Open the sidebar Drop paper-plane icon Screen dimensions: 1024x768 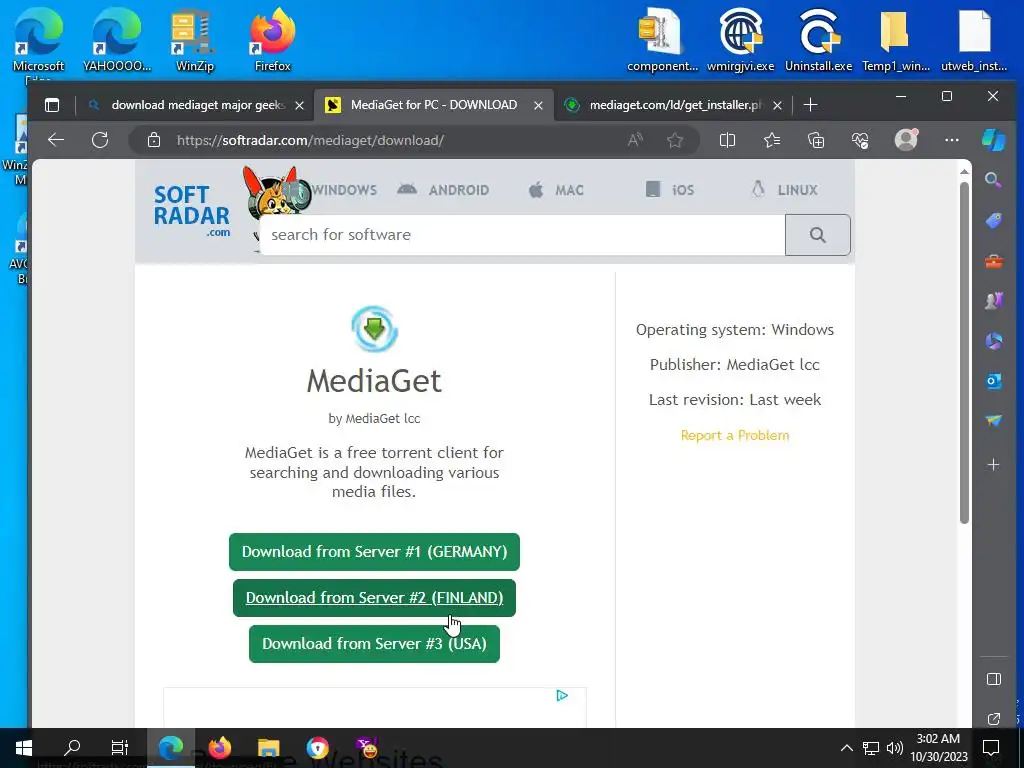pyautogui.click(x=993, y=421)
